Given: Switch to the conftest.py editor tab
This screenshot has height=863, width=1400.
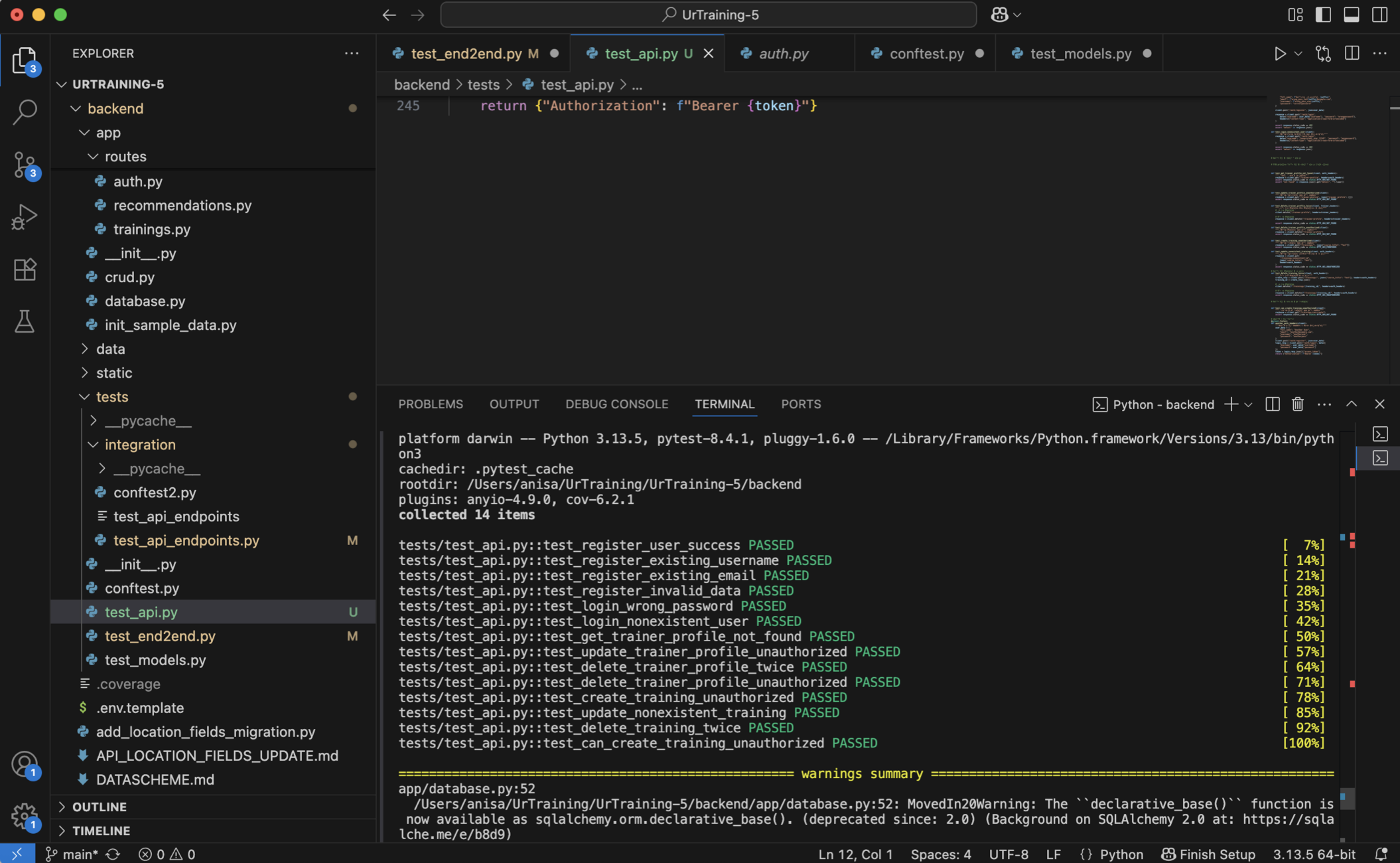Looking at the screenshot, I should 926,54.
